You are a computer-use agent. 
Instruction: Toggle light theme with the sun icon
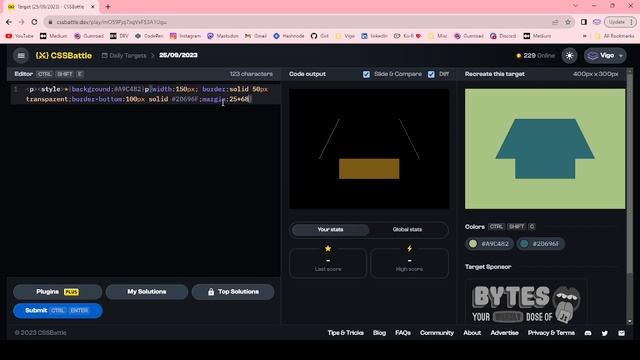click(x=569, y=56)
